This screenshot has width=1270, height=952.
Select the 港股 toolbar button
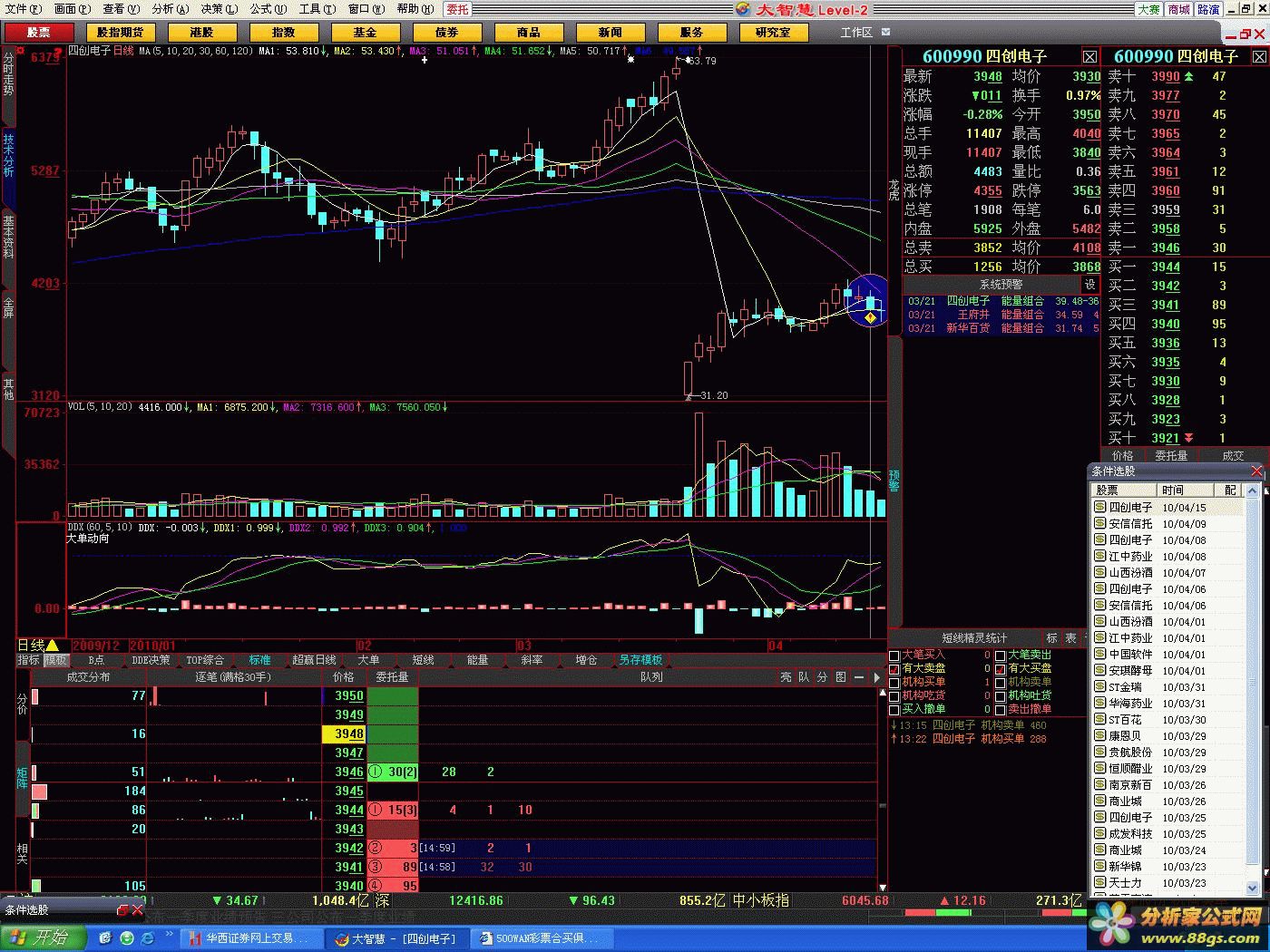tap(201, 32)
